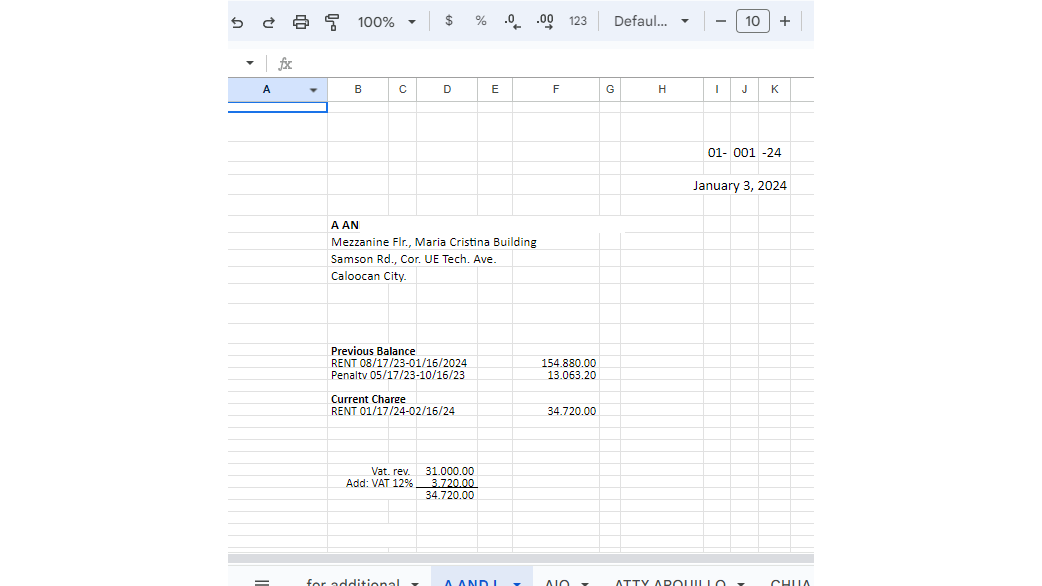This screenshot has height=586, width=1042.
Task: Select column I header
Action: [x=716, y=90]
